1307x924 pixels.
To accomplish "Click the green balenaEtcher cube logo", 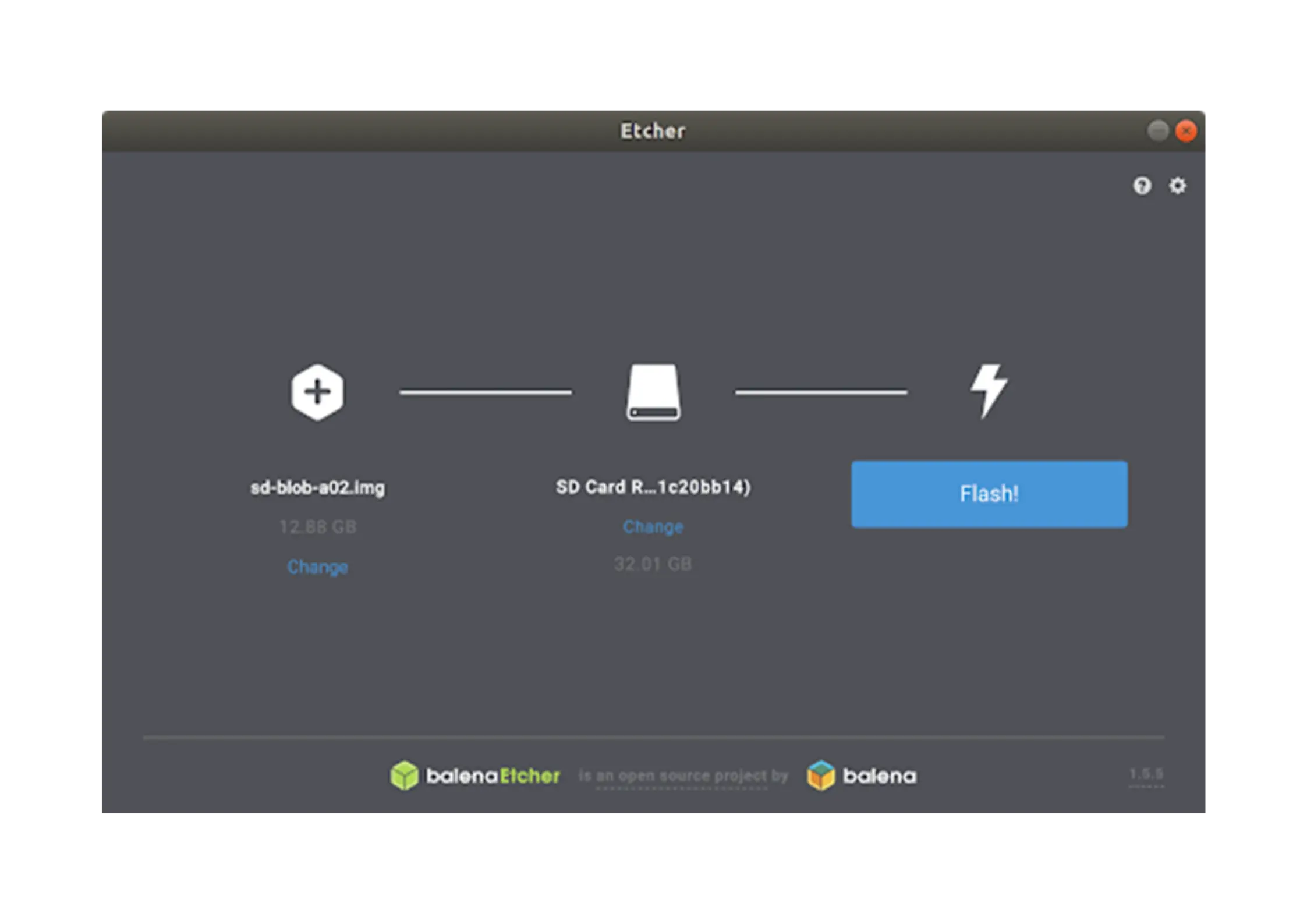I will pyautogui.click(x=404, y=776).
